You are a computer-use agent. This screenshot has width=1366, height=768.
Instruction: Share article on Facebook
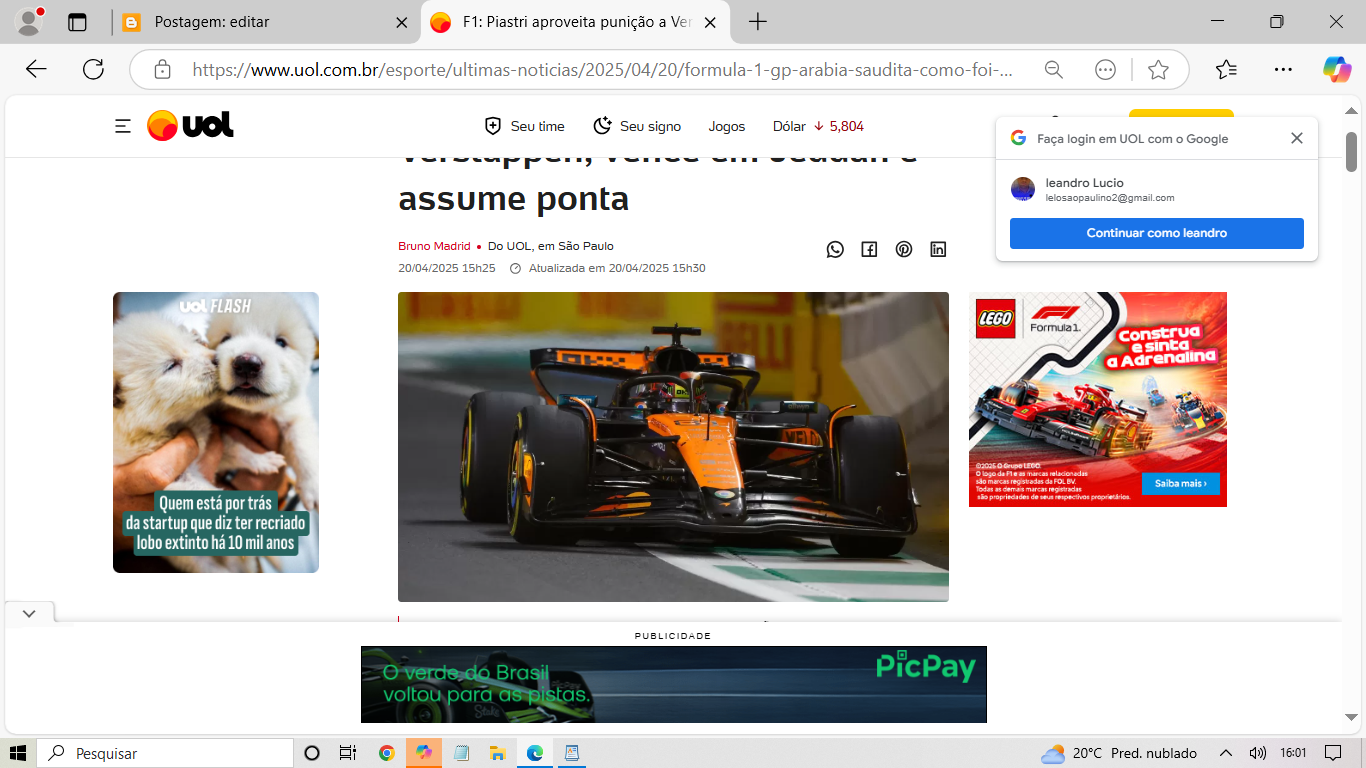pyautogui.click(x=869, y=249)
